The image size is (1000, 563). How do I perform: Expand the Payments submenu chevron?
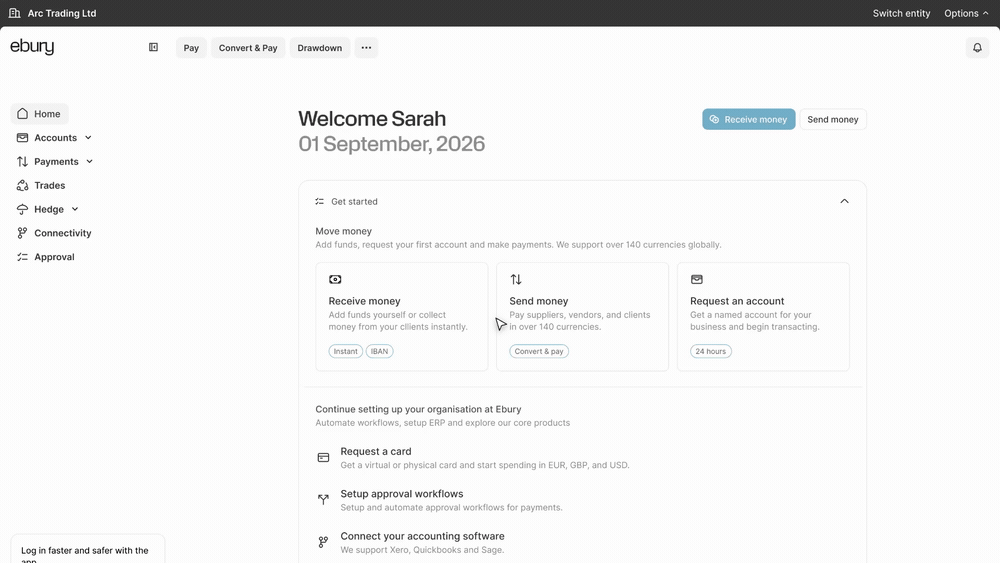tap(89, 161)
